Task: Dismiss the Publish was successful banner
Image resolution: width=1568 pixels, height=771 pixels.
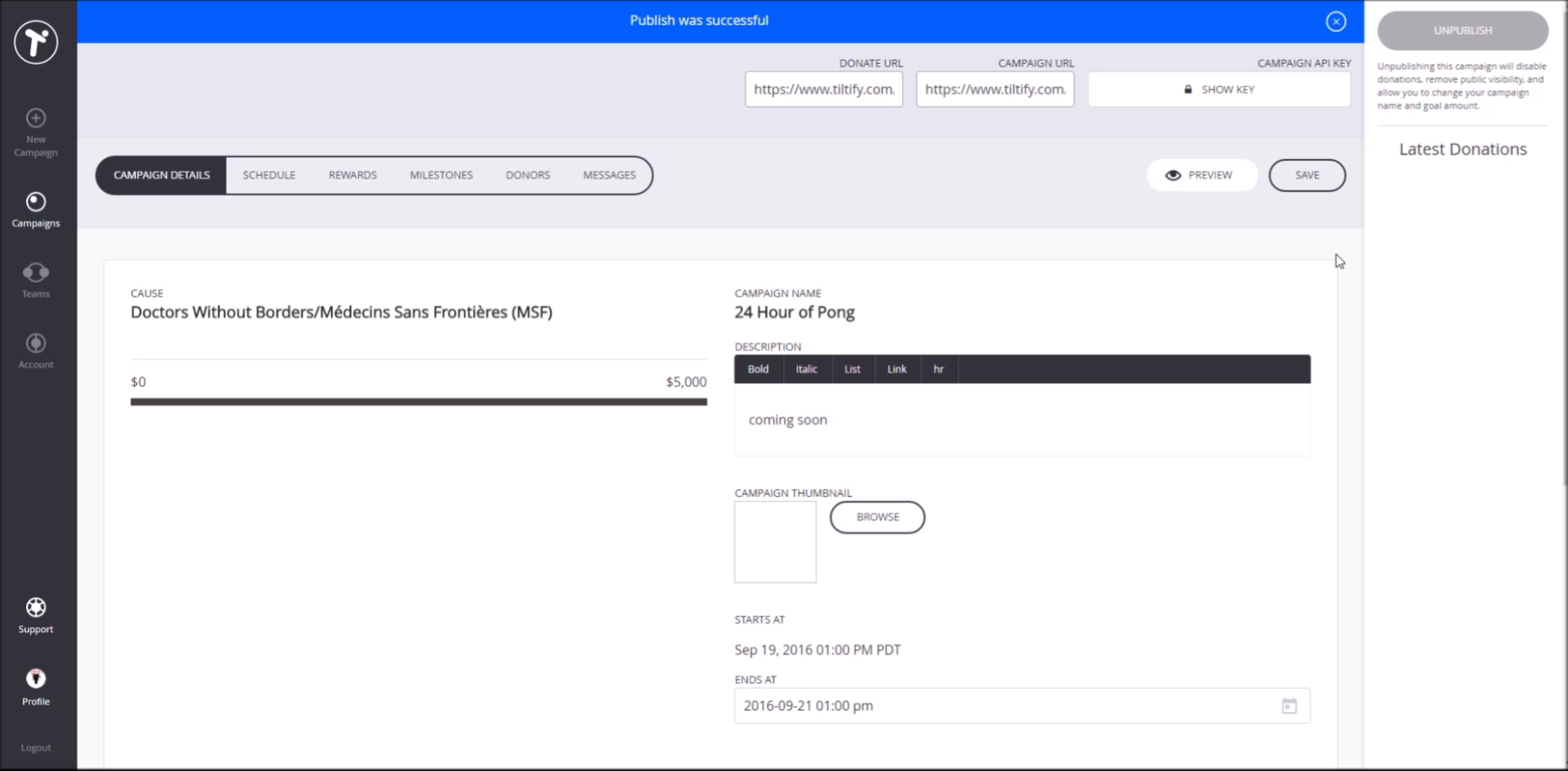Action: (x=1336, y=21)
